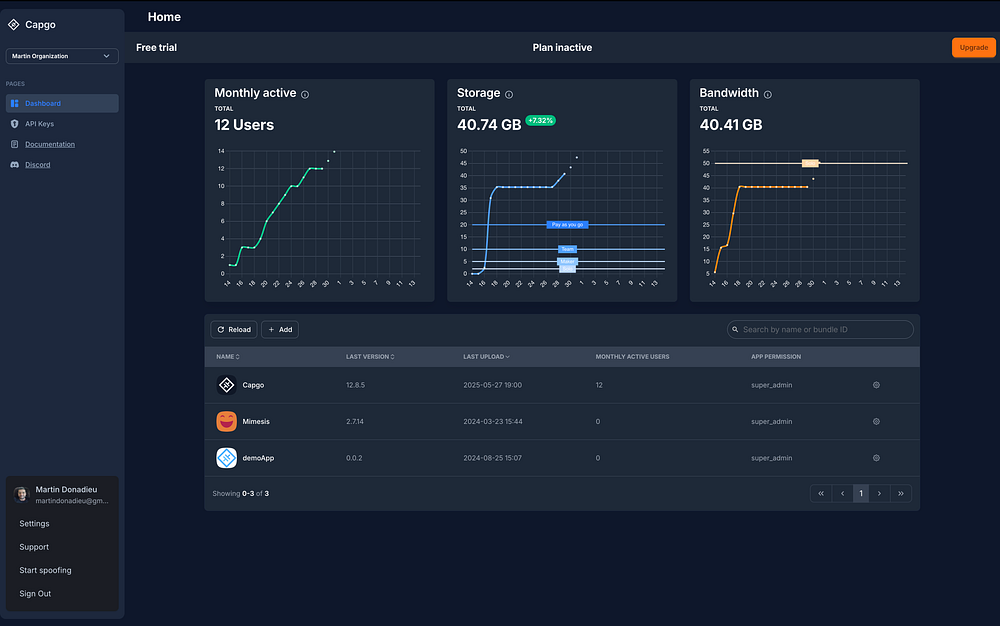Screen dimensions: 1000x626
Task: Sort table by the Last Version column
Action: click(x=370, y=356)
